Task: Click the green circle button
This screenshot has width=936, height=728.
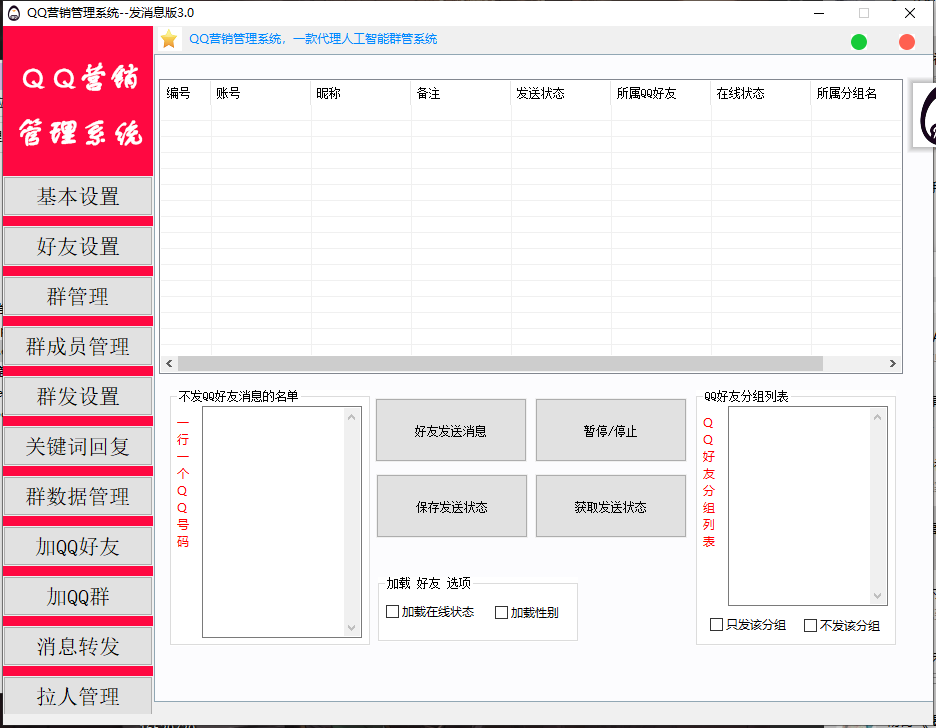Action: click(x=858, y=42)
